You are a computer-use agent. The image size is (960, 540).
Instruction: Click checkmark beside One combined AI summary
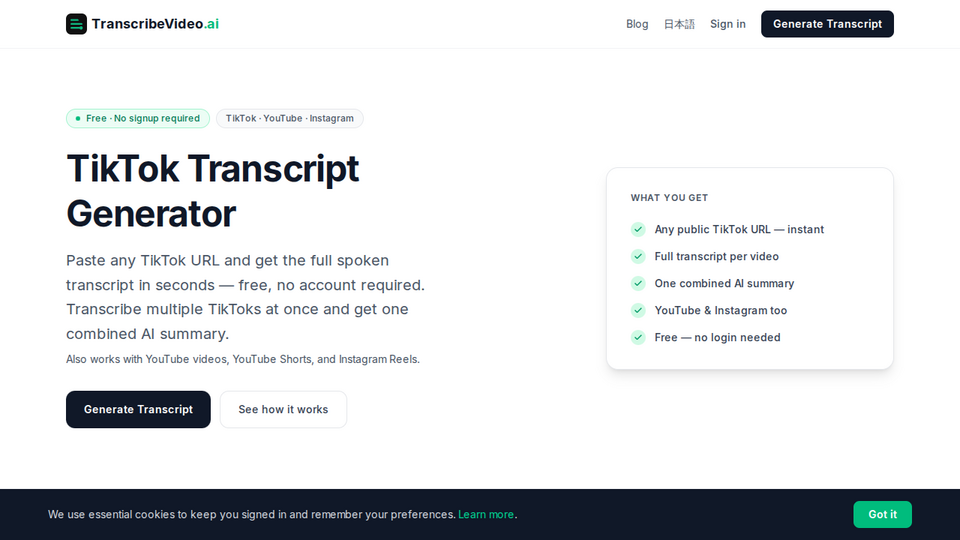click(x=638, y=283)
